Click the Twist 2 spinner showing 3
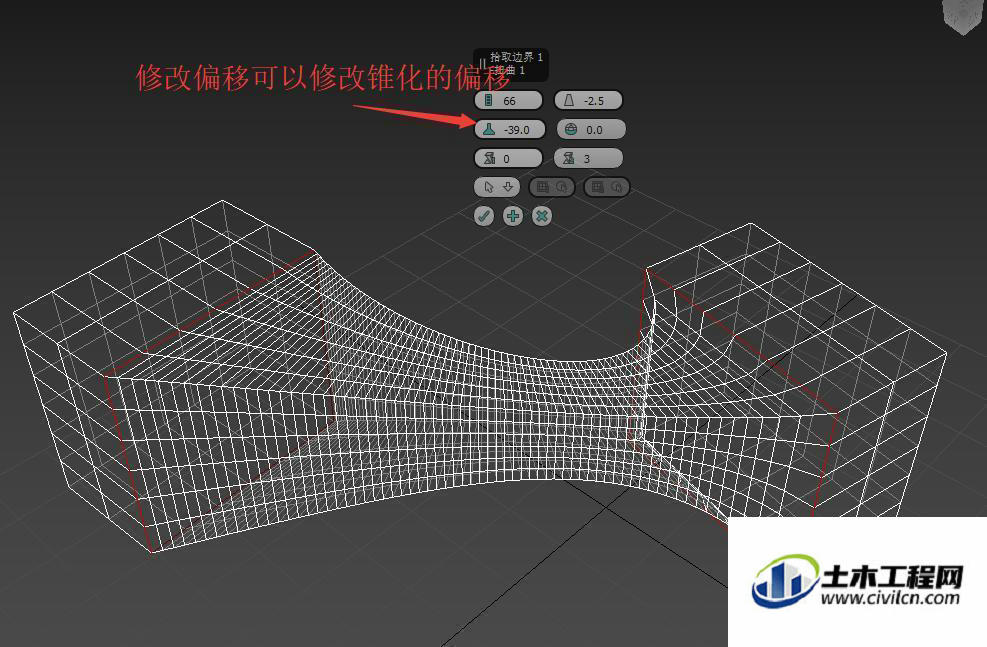 pos(589,158)
